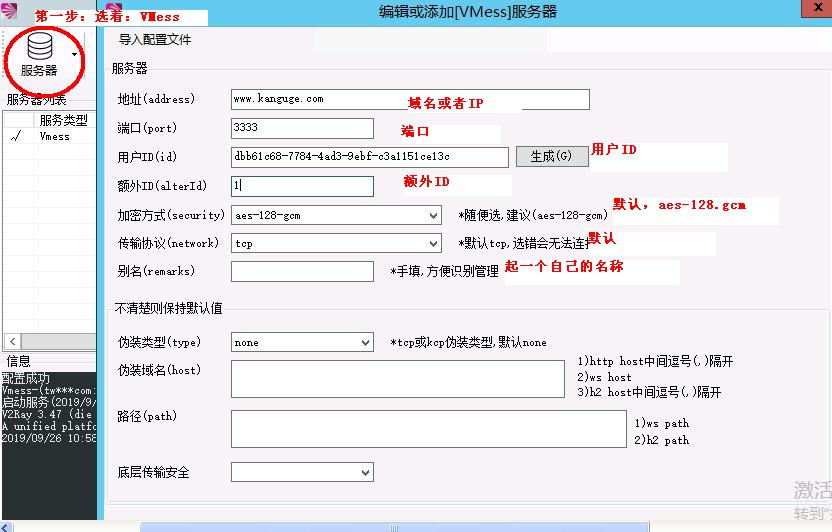Click the 别名 (remarks) input field
The width and height of the screenshot is (832, 532).
tap(301, 271)
